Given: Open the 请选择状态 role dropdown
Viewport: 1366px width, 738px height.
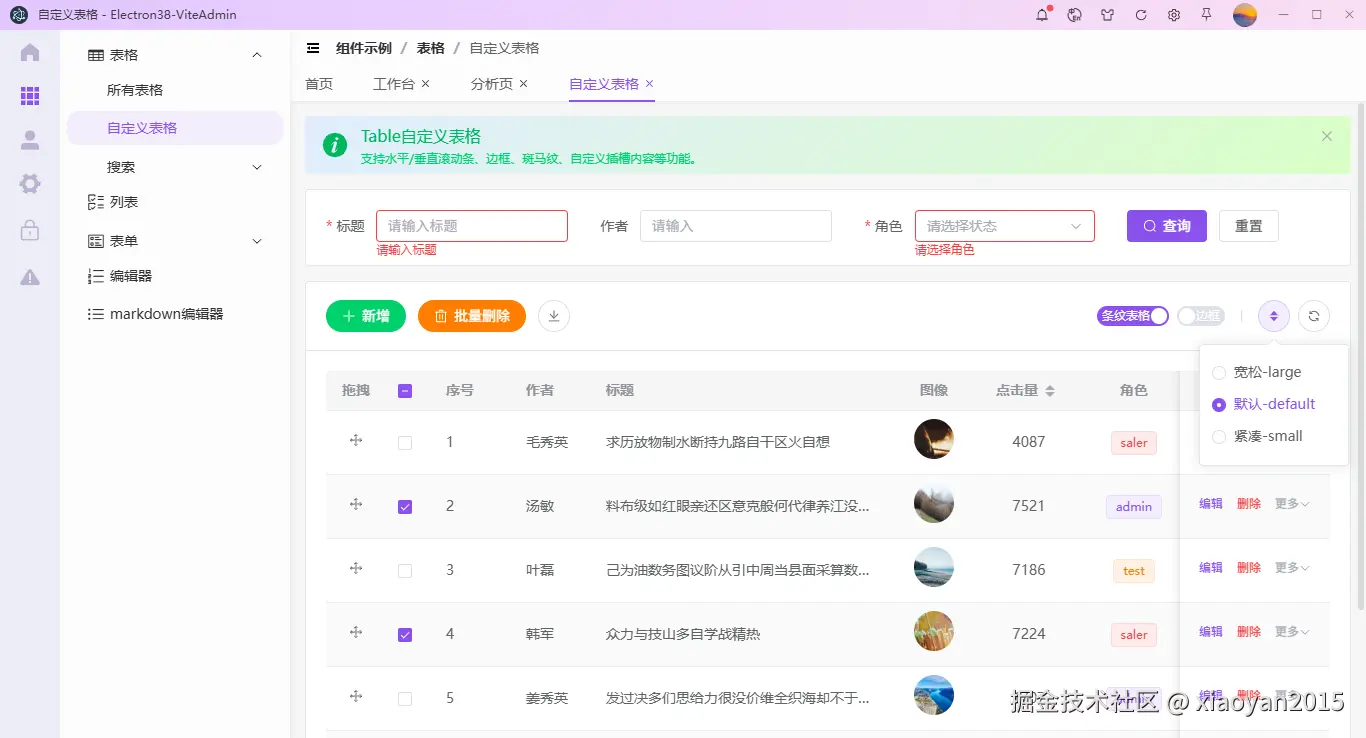Looking at the screenshot, I should click(x=1004, y=225).
